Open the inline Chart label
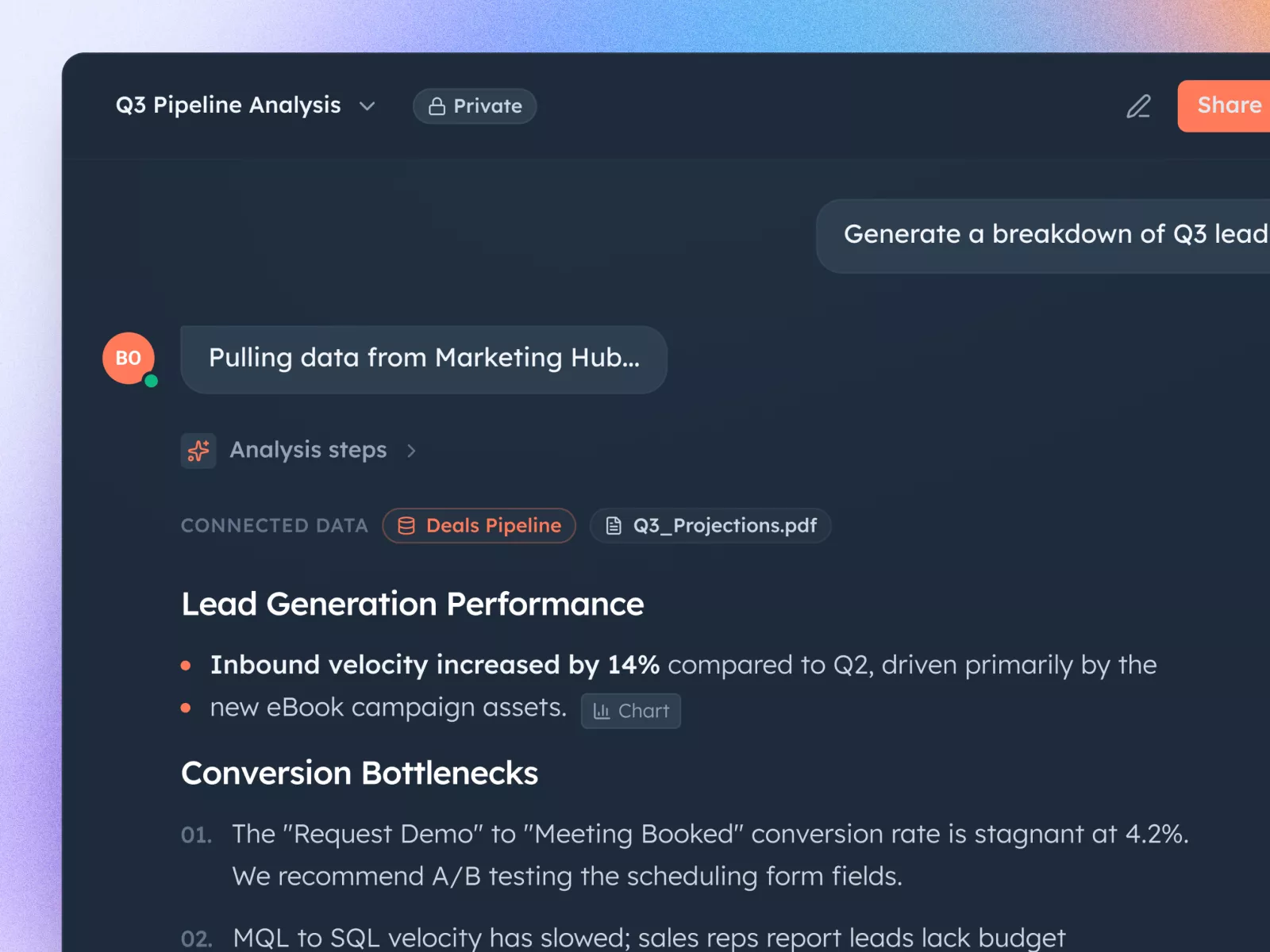This screenshot has height=952, width=1270. click(x=644, y=712)
